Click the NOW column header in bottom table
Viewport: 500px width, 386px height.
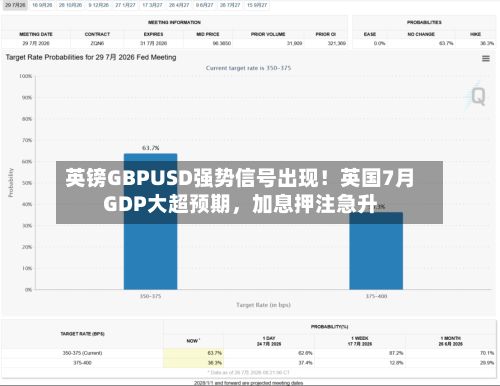point(193,341)
